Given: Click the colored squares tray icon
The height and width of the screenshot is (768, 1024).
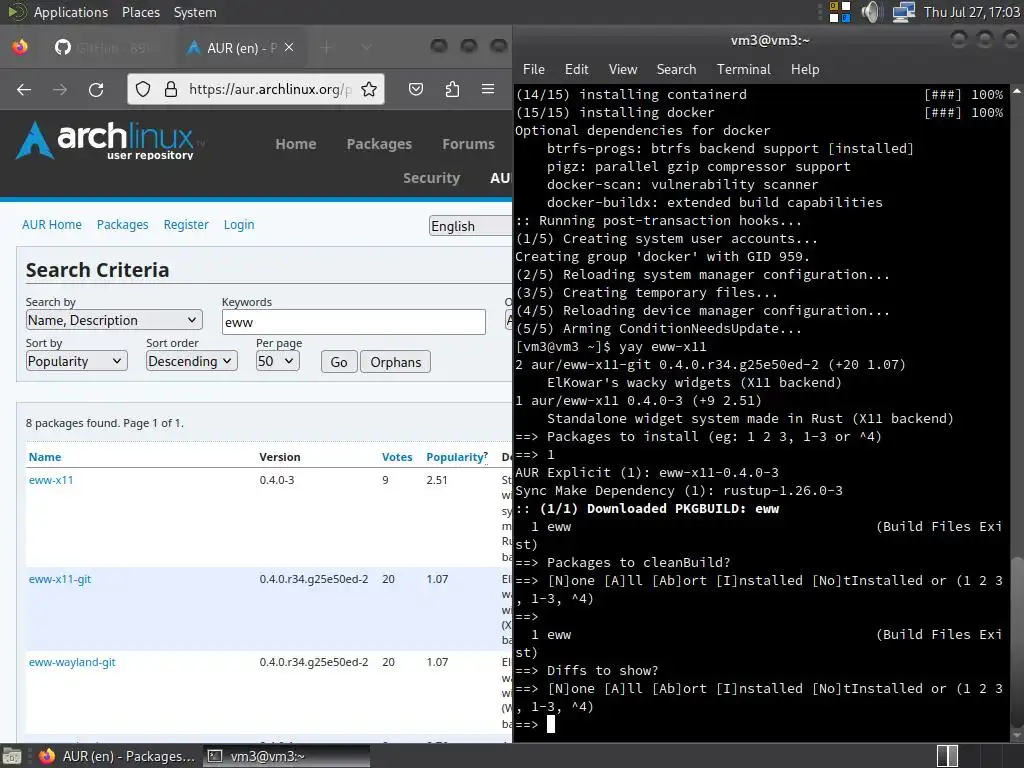Looking at the screenshot, I should click(840, 12).
